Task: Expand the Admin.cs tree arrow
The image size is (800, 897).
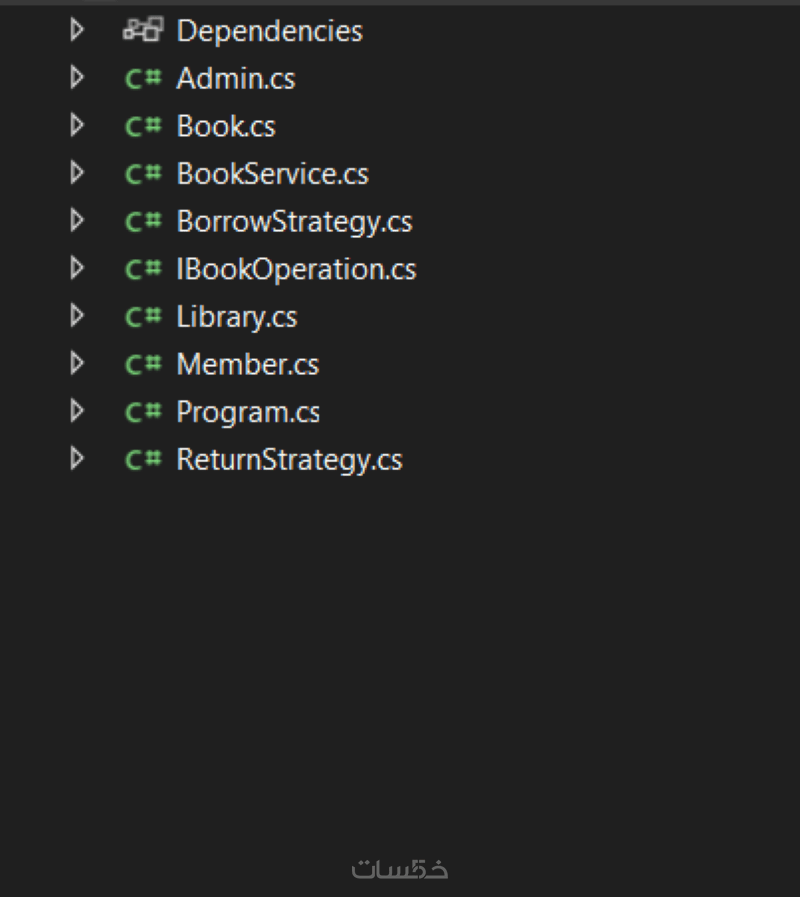Action: point(77,78)
